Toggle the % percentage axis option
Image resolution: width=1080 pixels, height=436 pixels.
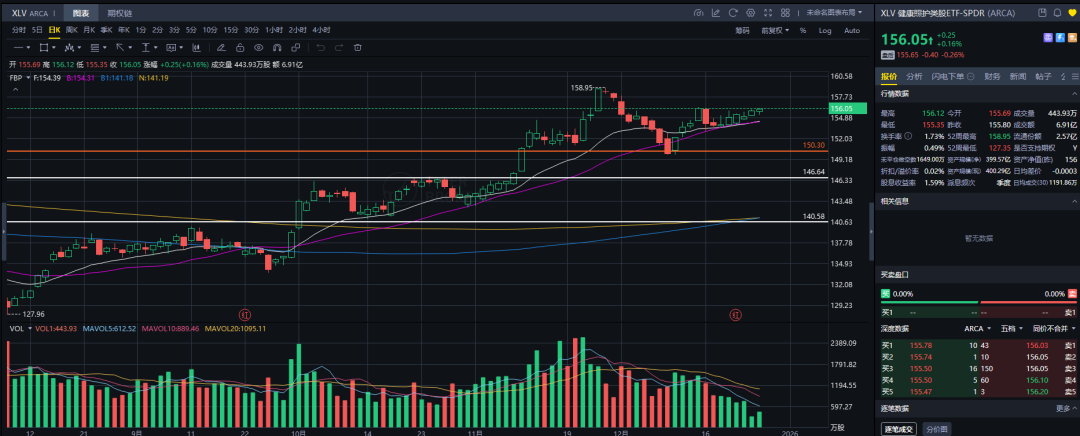tap(802, 30)
